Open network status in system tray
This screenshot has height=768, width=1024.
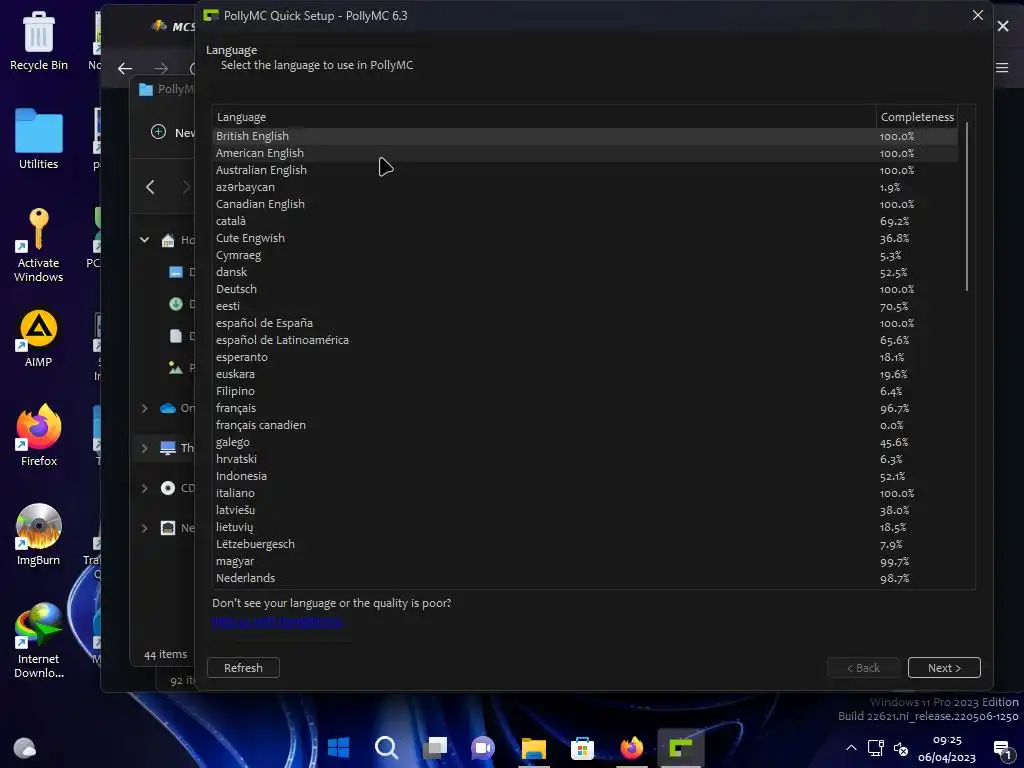click(x=876, y=748)
